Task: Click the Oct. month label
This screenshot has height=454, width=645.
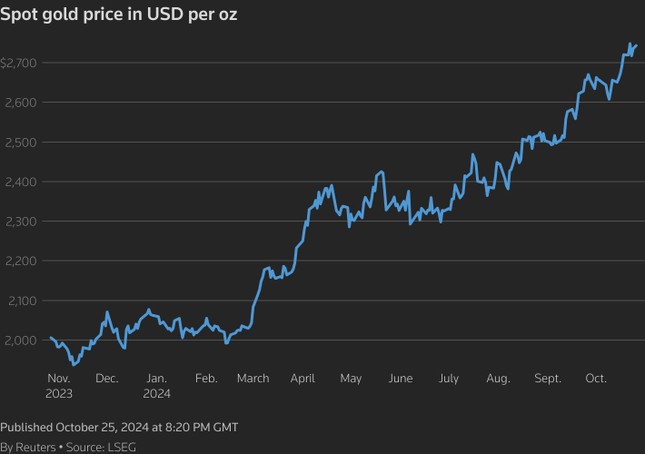Action: 596,378
